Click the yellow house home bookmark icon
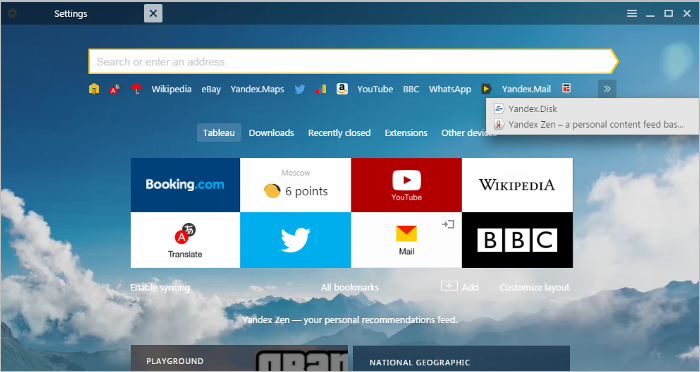 tap(94, 89)
